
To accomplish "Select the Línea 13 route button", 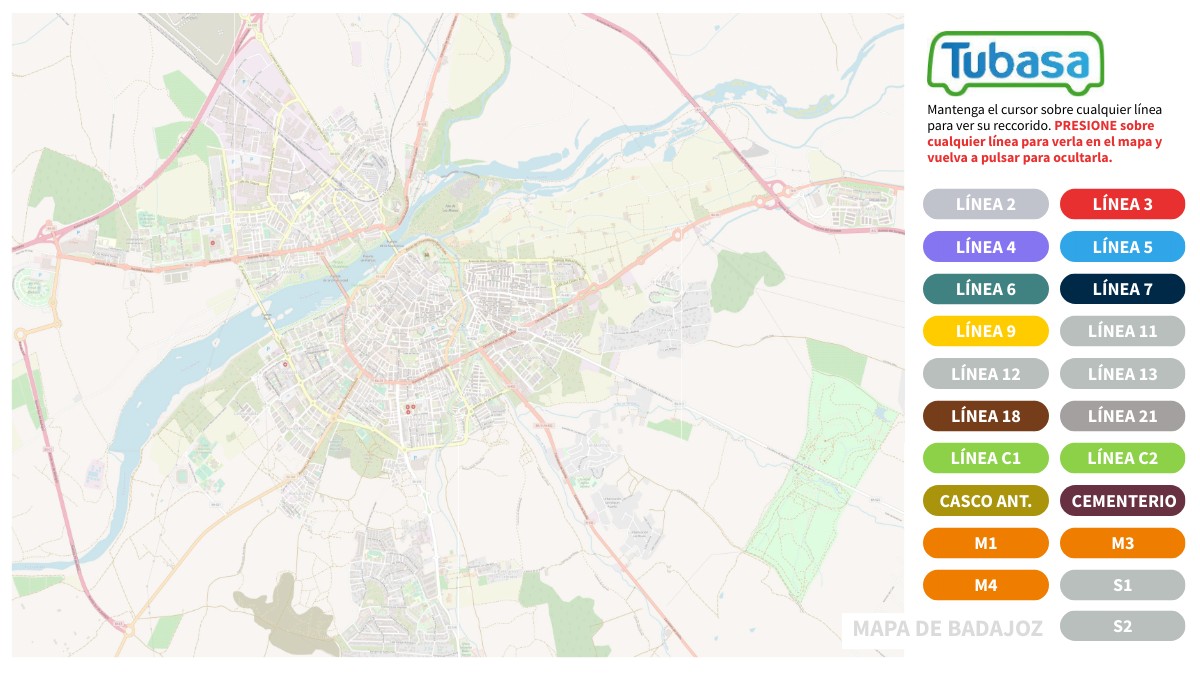I will [1122, 374].
